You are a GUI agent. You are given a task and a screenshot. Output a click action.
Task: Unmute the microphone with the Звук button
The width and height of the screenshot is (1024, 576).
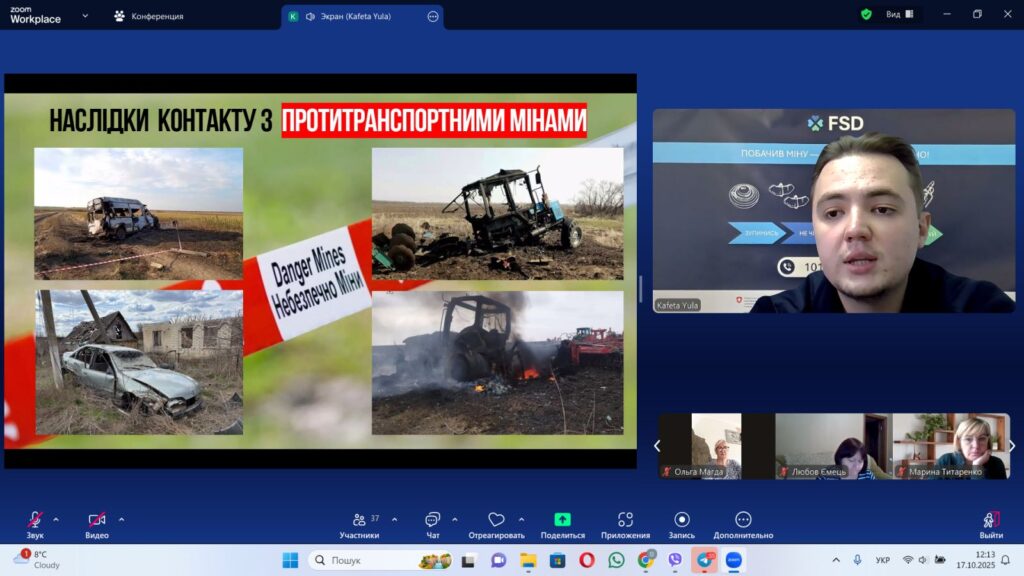pos(35,522)
